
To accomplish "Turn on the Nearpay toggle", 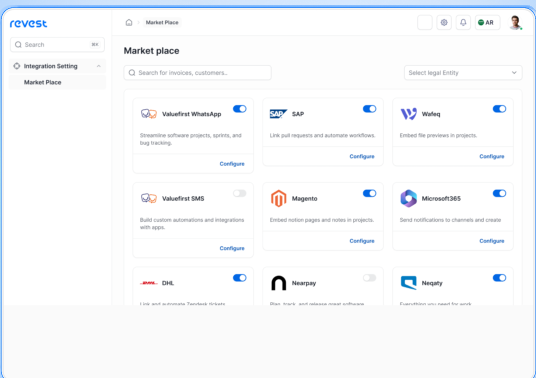I will point(370,278).
